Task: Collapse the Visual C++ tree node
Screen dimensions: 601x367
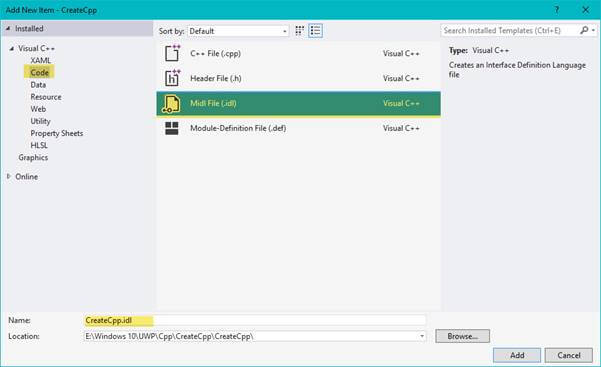Action: [x=12, y=49]
